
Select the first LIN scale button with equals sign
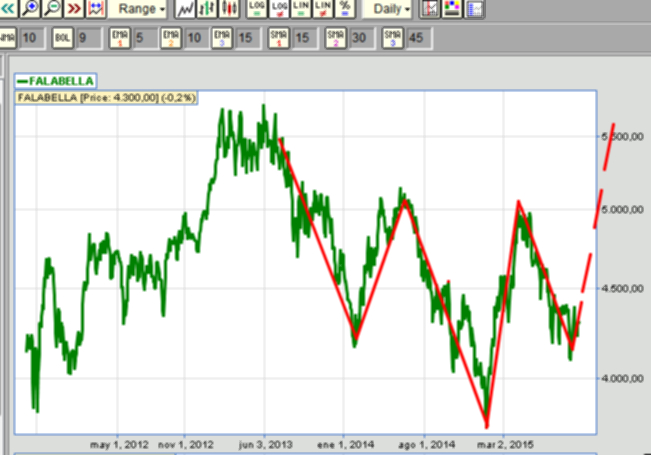[301, 8]
